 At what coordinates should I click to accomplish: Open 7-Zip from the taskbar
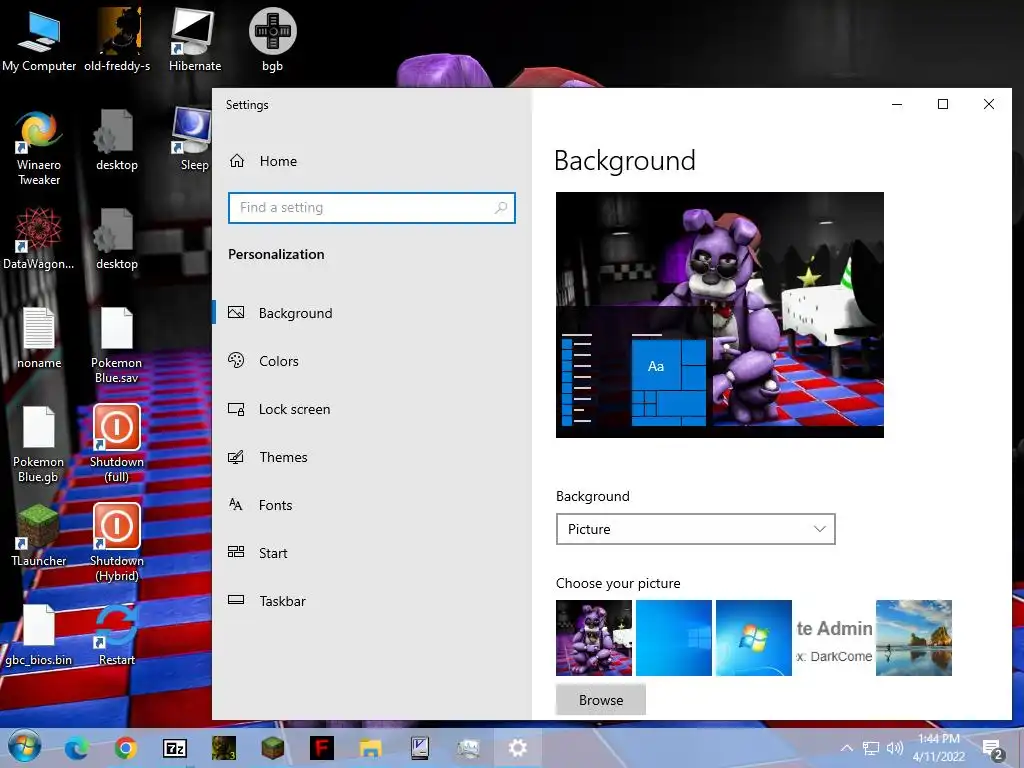point(174,748)
